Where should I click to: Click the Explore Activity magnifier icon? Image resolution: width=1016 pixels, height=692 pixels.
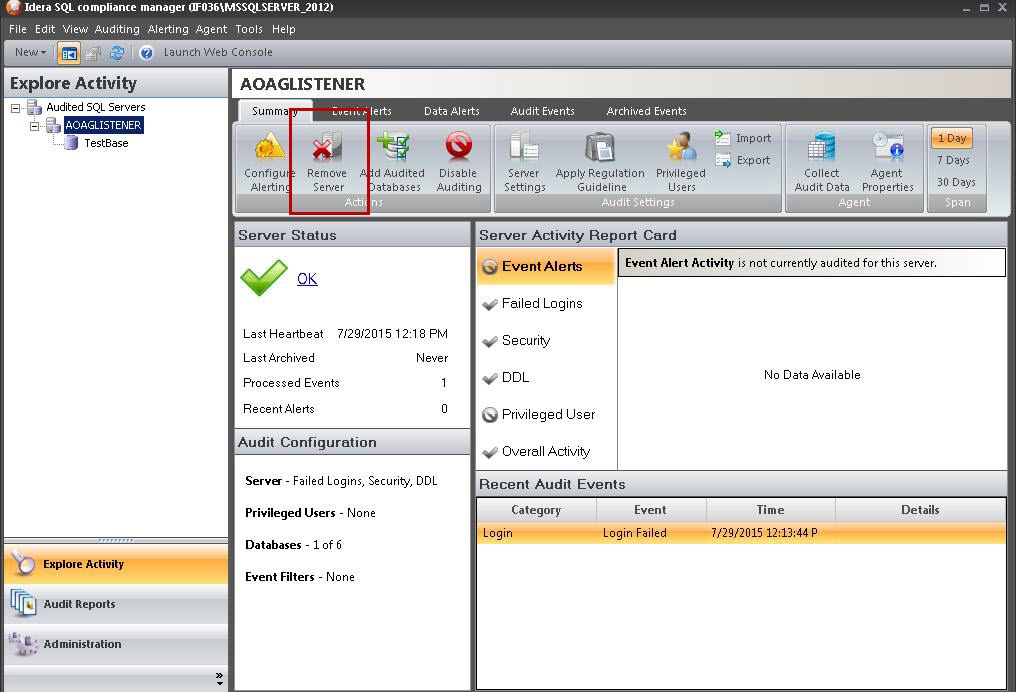point(23,564)
